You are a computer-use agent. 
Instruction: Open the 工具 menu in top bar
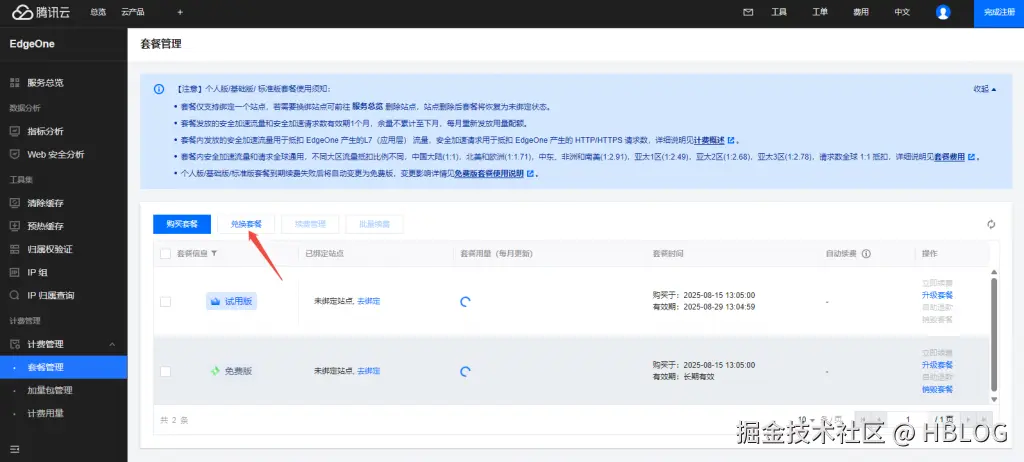(x=779, y=12)
